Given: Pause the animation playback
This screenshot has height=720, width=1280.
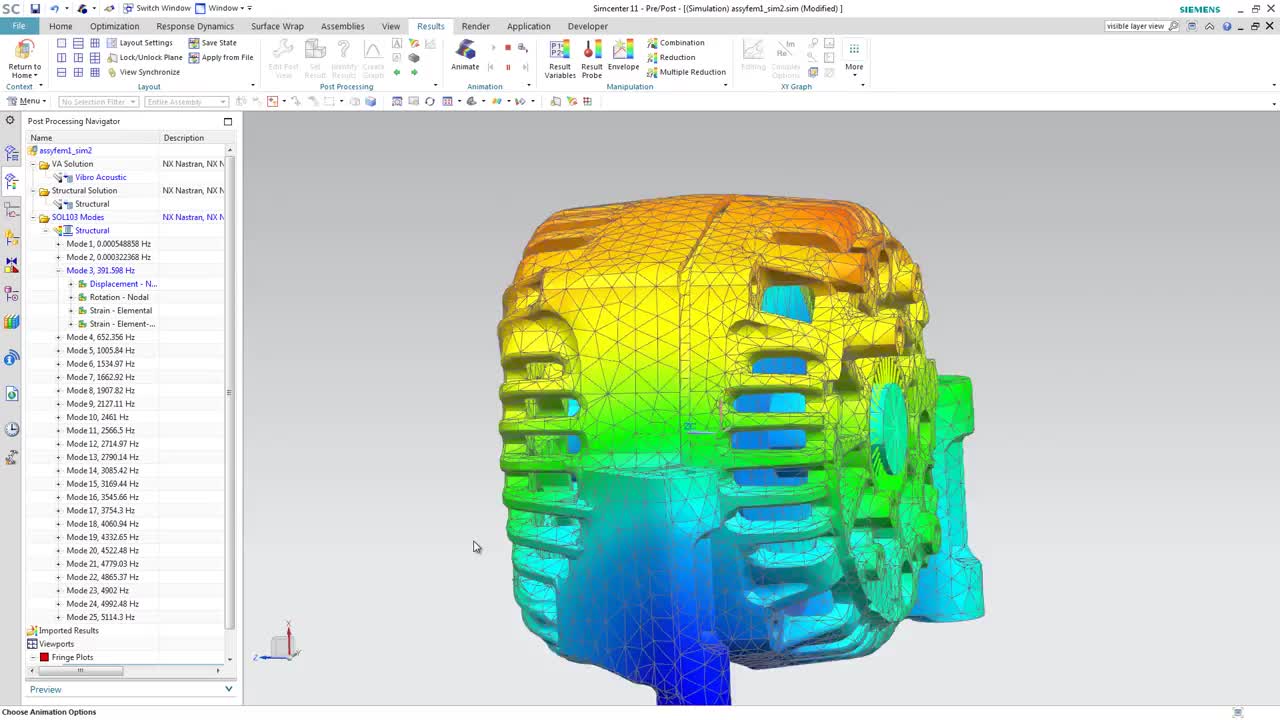Looking at the screenshot, I should point(507,67).
